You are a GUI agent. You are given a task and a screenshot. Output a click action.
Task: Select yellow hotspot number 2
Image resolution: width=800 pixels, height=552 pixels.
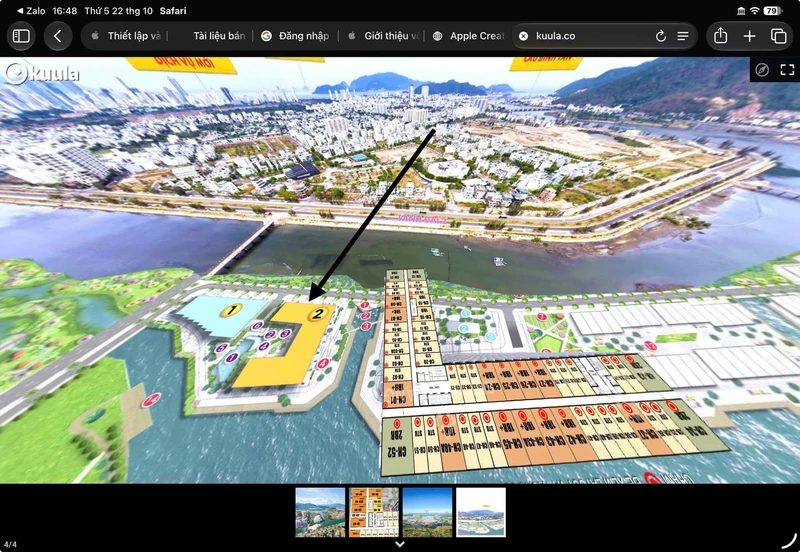pos(317,314)
